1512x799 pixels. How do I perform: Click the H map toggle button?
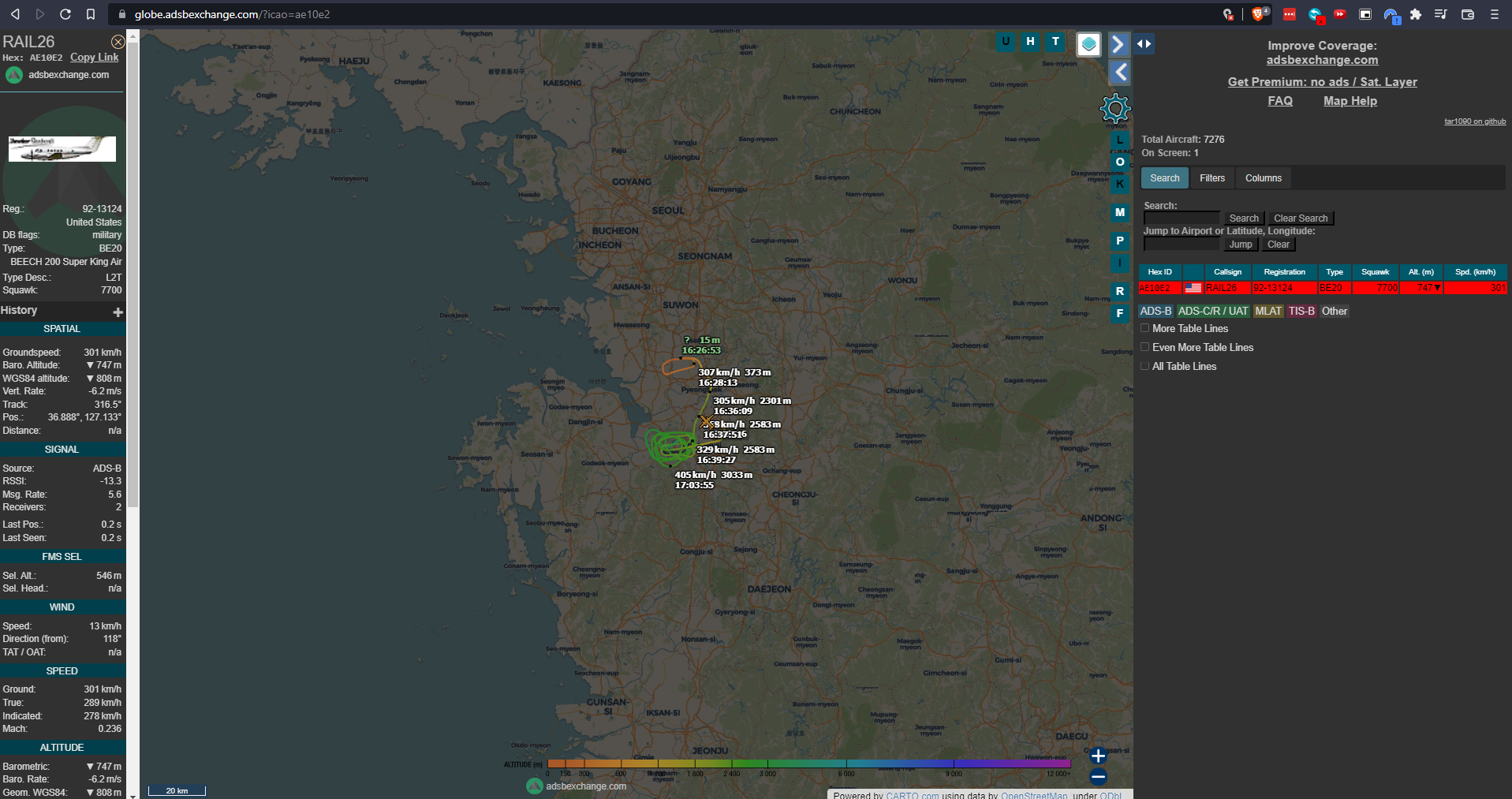tap(1030, 42)
